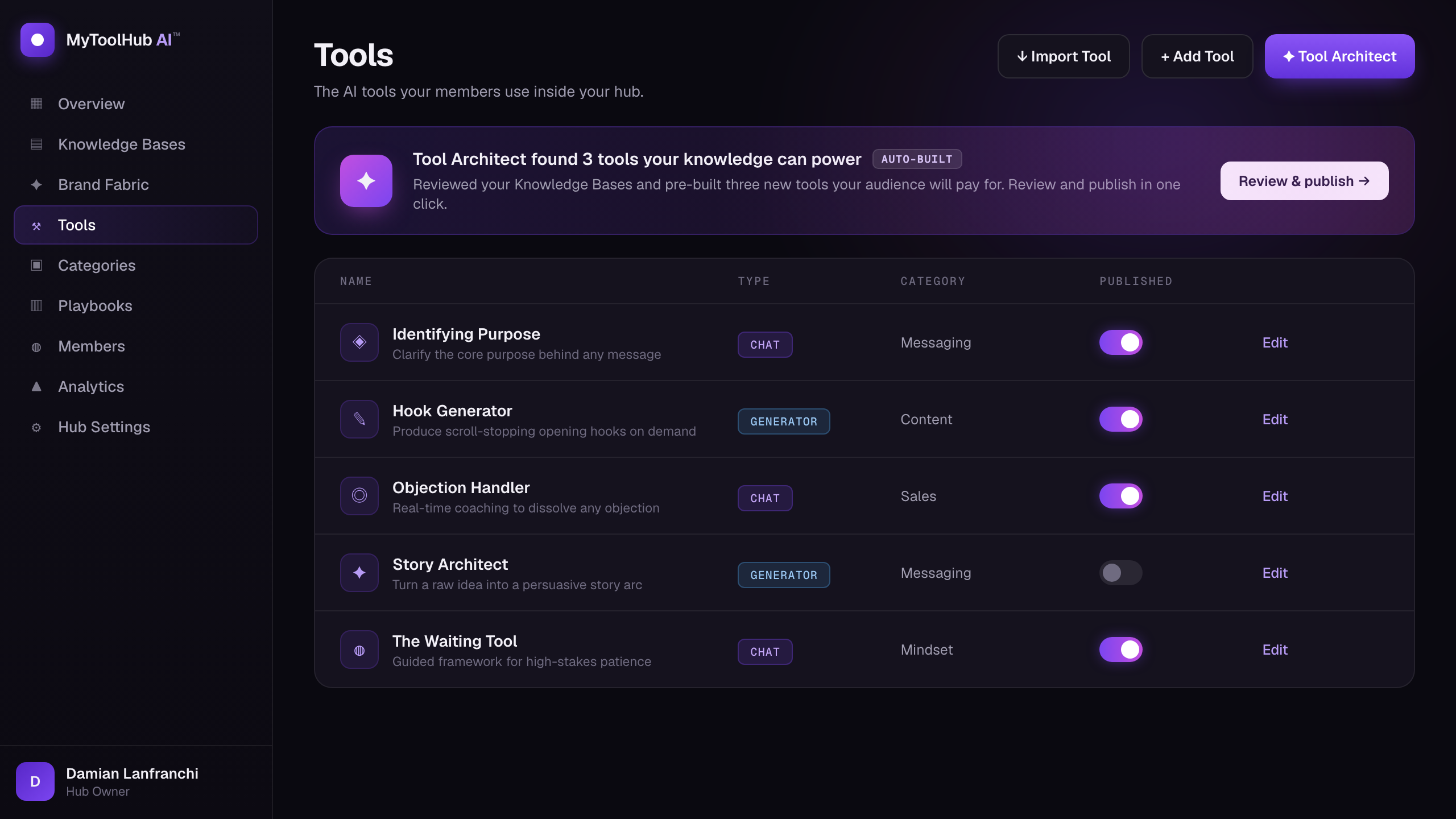1456x819 pixels.
Task: Click the Sales category cell
Action: point(919,496)
